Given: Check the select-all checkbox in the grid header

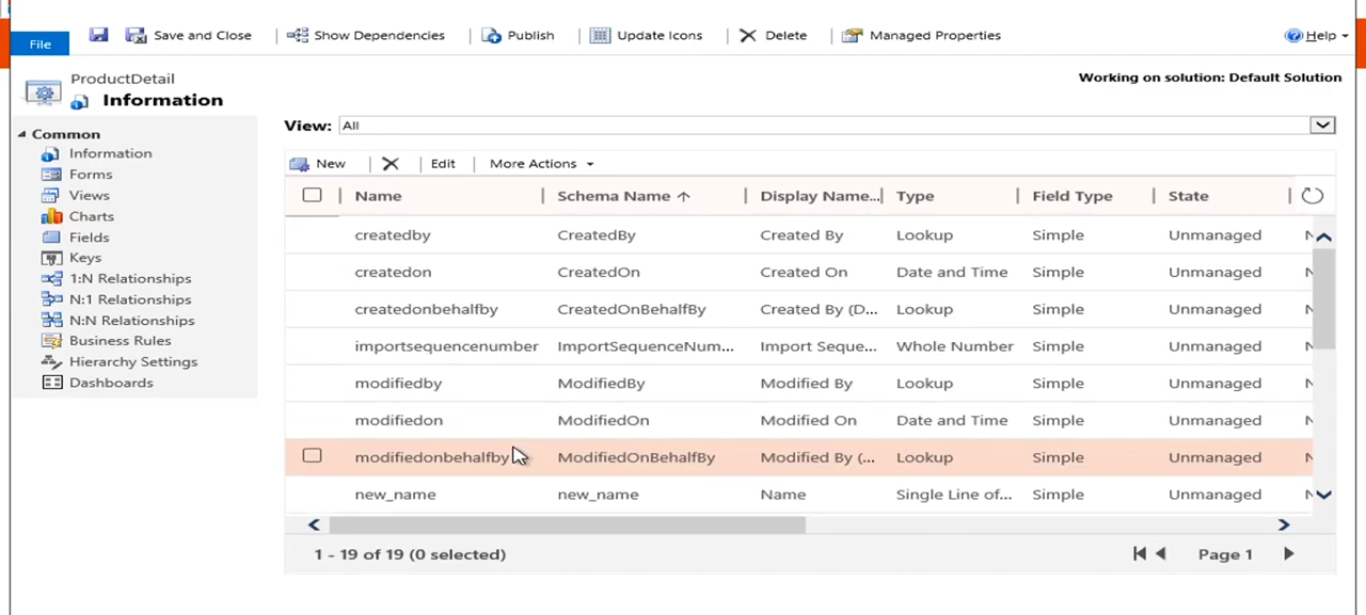Looking at the screenshot, I should point(312,195).
